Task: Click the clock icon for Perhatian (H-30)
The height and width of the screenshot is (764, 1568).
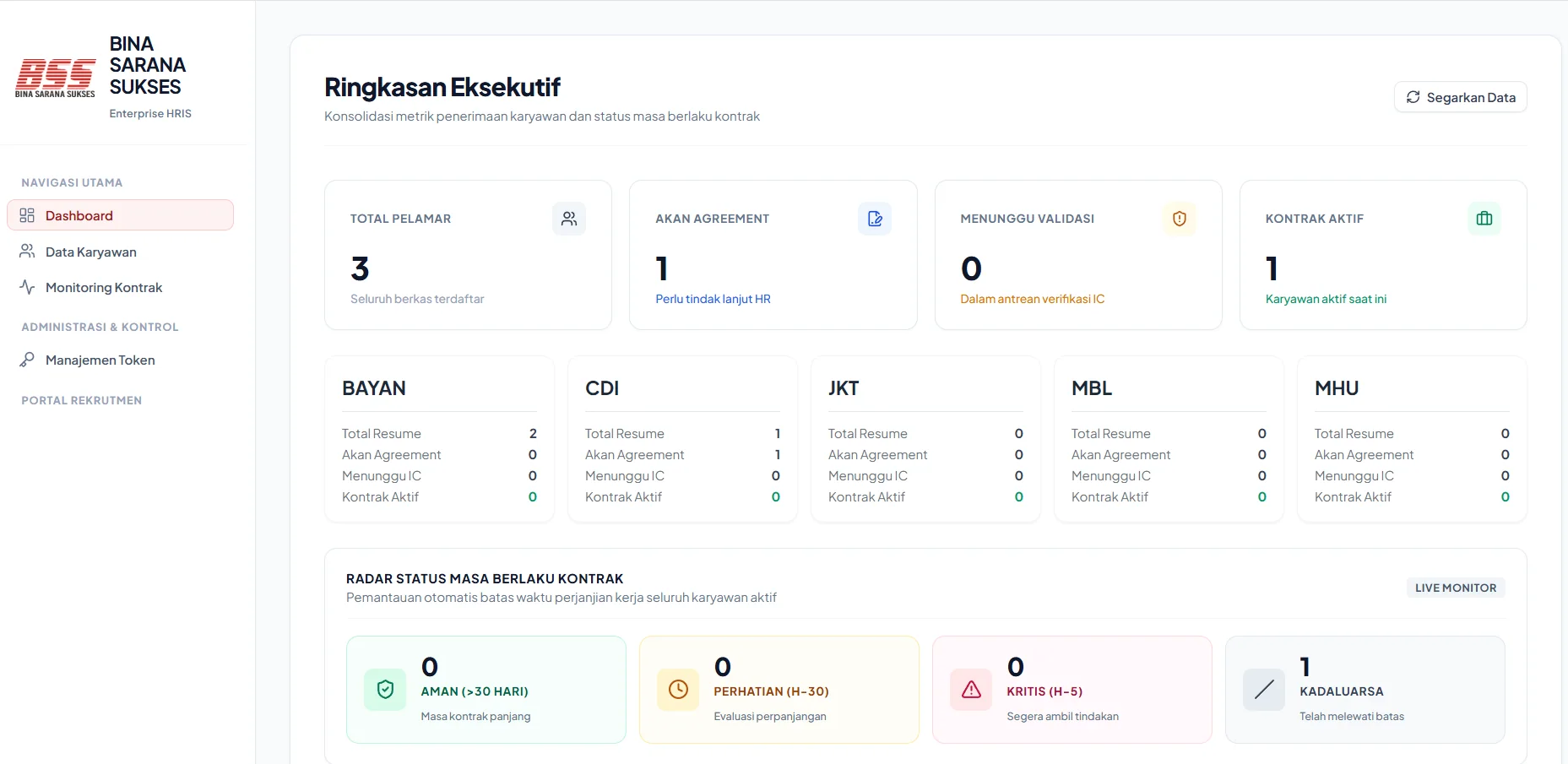Action: point(678,690)
